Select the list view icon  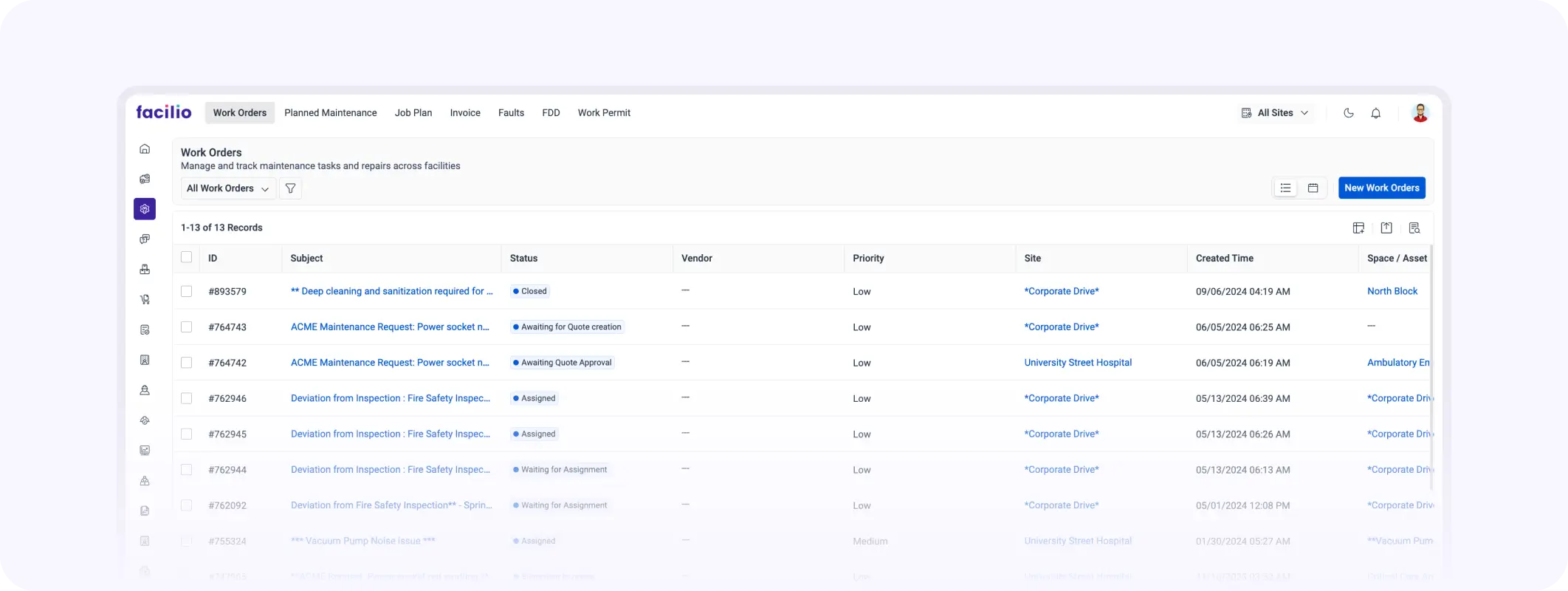(1285, 188)
